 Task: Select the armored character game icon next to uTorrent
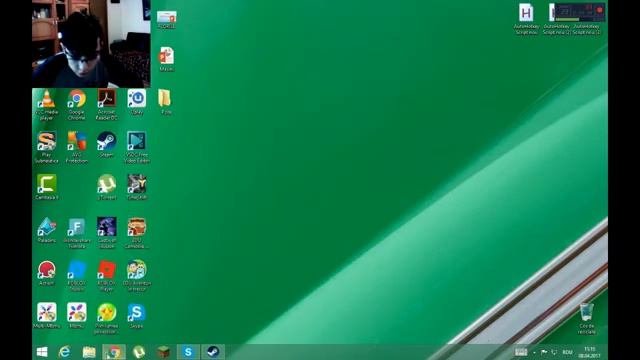point(137,187)
